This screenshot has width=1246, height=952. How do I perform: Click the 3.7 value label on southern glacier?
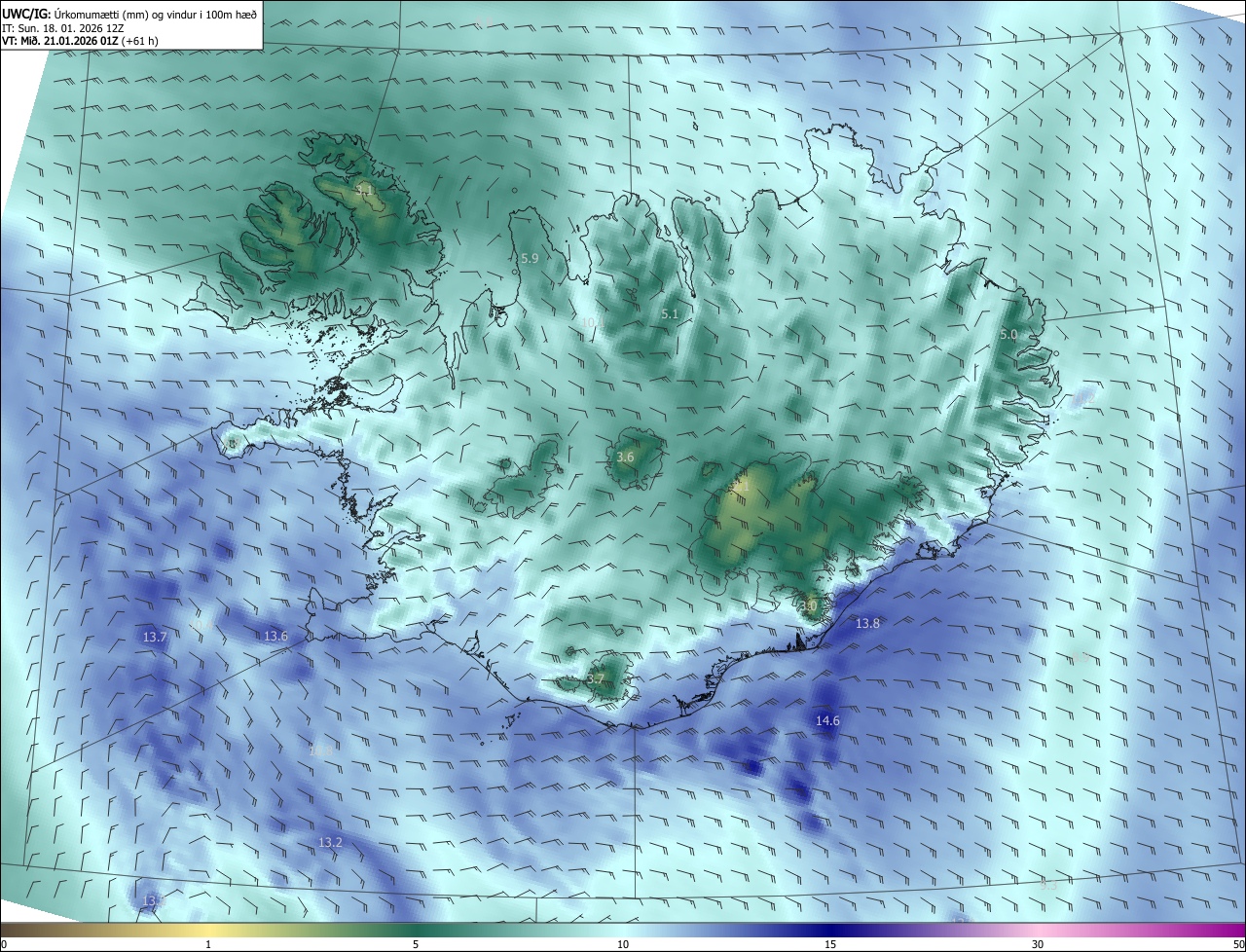596,679
